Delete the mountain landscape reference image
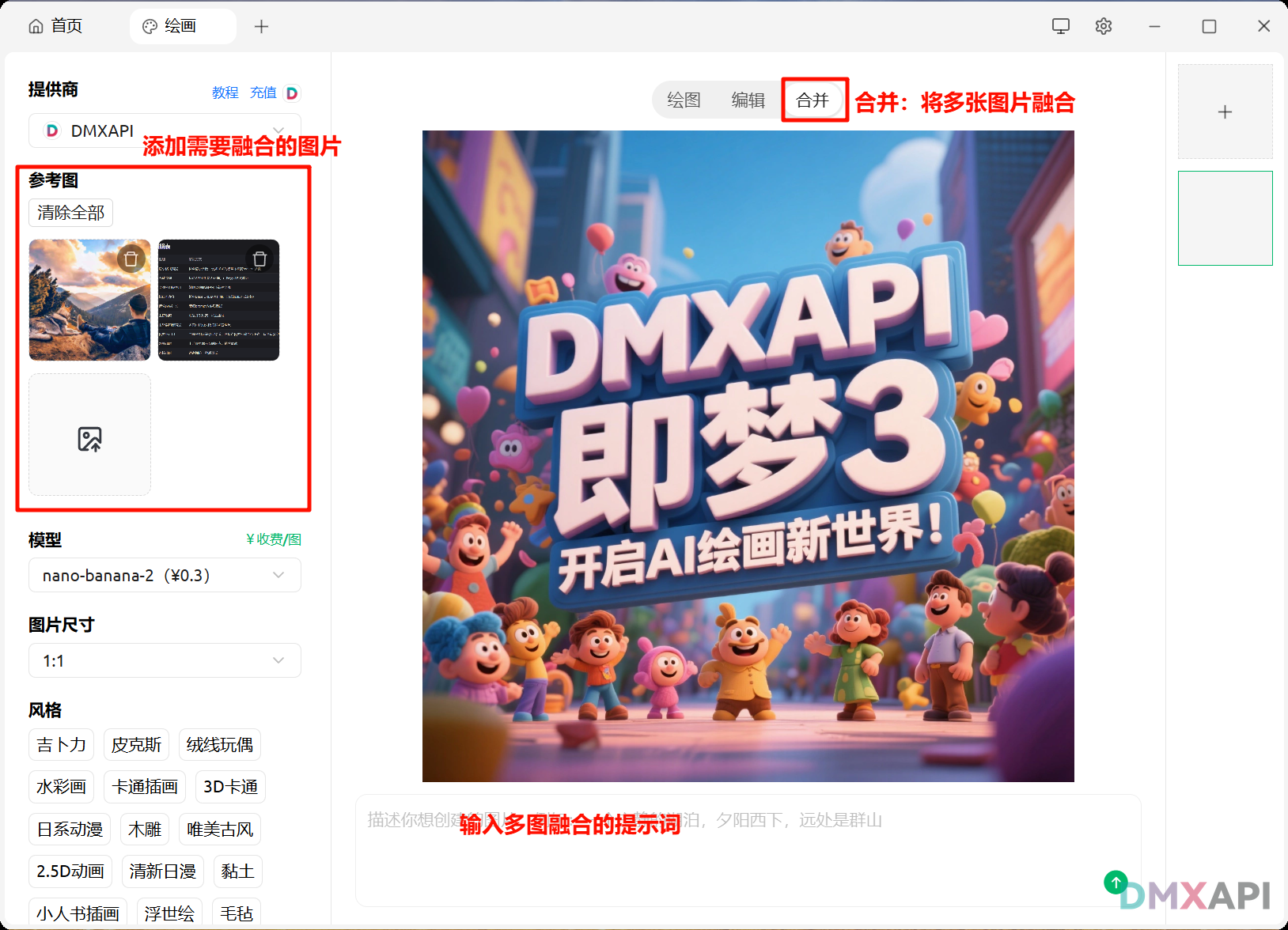Screen dimensions: 1288x930 click(x=131, y=259)
